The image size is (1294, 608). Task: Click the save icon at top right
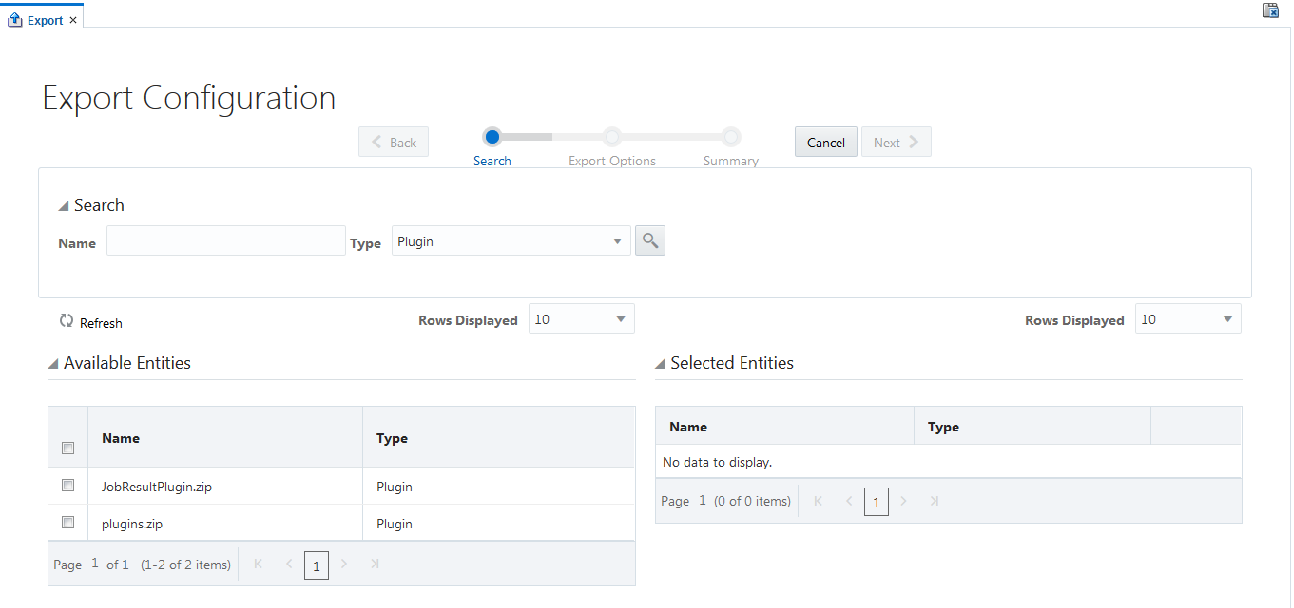tap(1271, 11)
